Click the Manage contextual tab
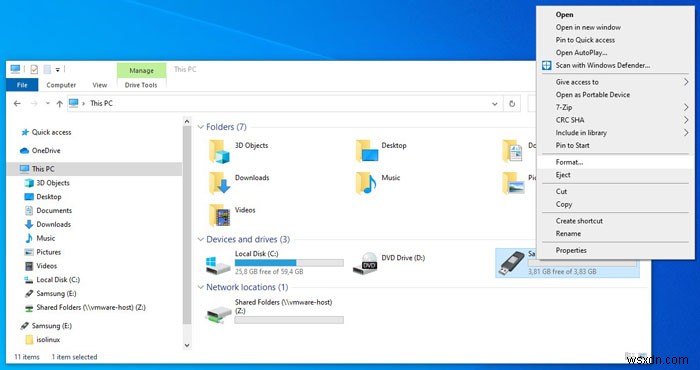The width and height of the screenshot is (700, 370). tap(141, 71)
